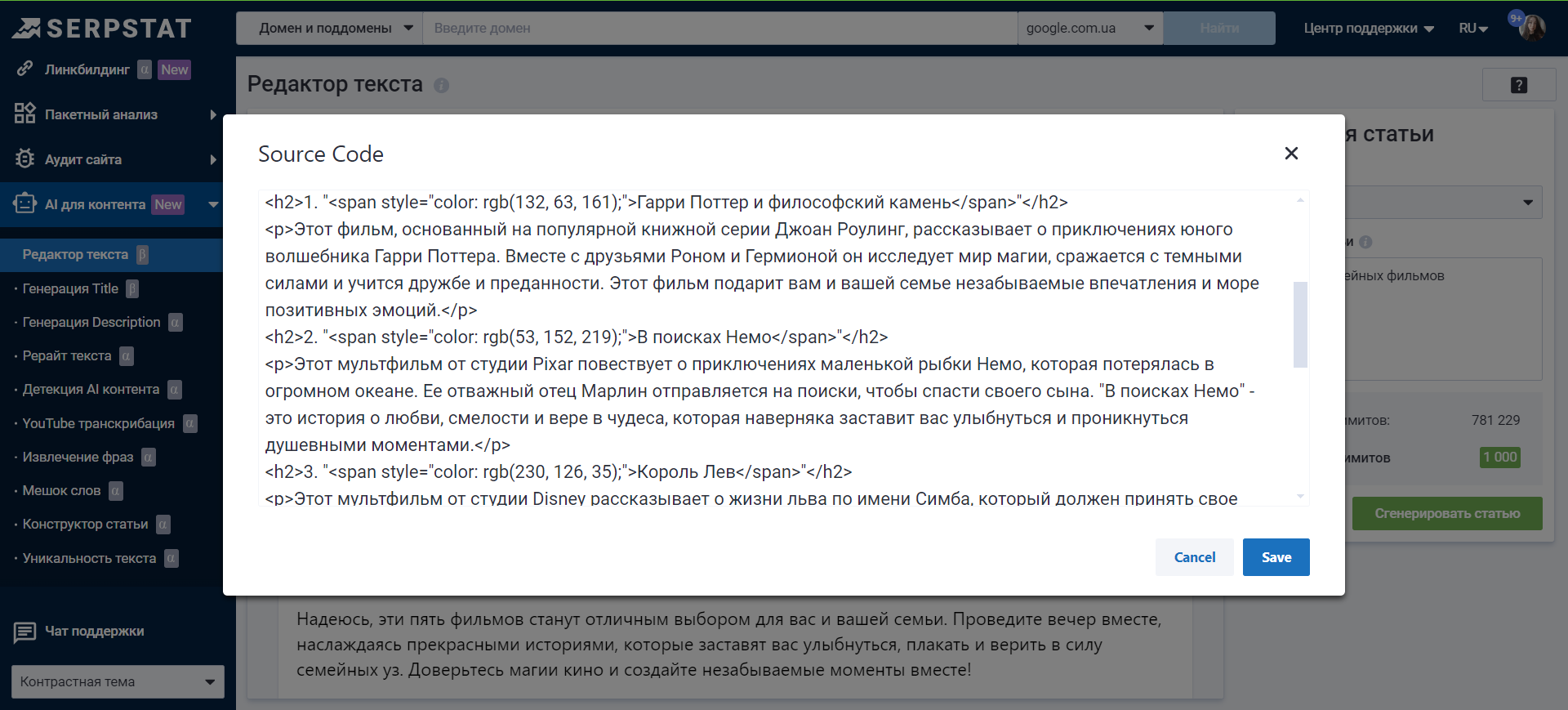Click the Serpstat logo
This screenshot has height=710, width=1568.
pos(102,29)
